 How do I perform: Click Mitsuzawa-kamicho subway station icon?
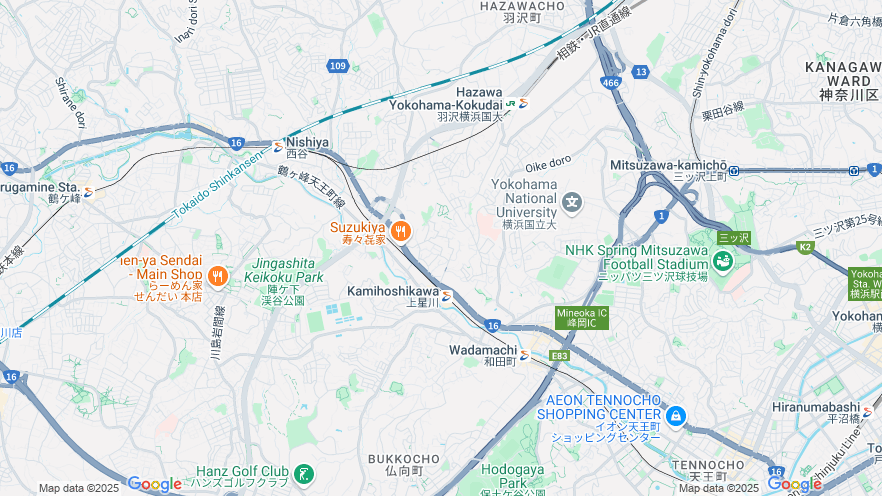click(734, 170)
